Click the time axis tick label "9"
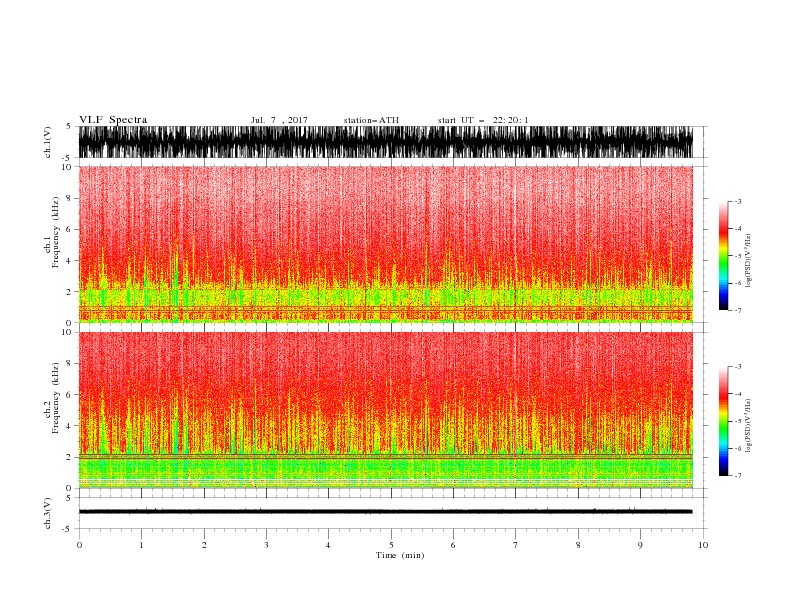 click(640, 545)
